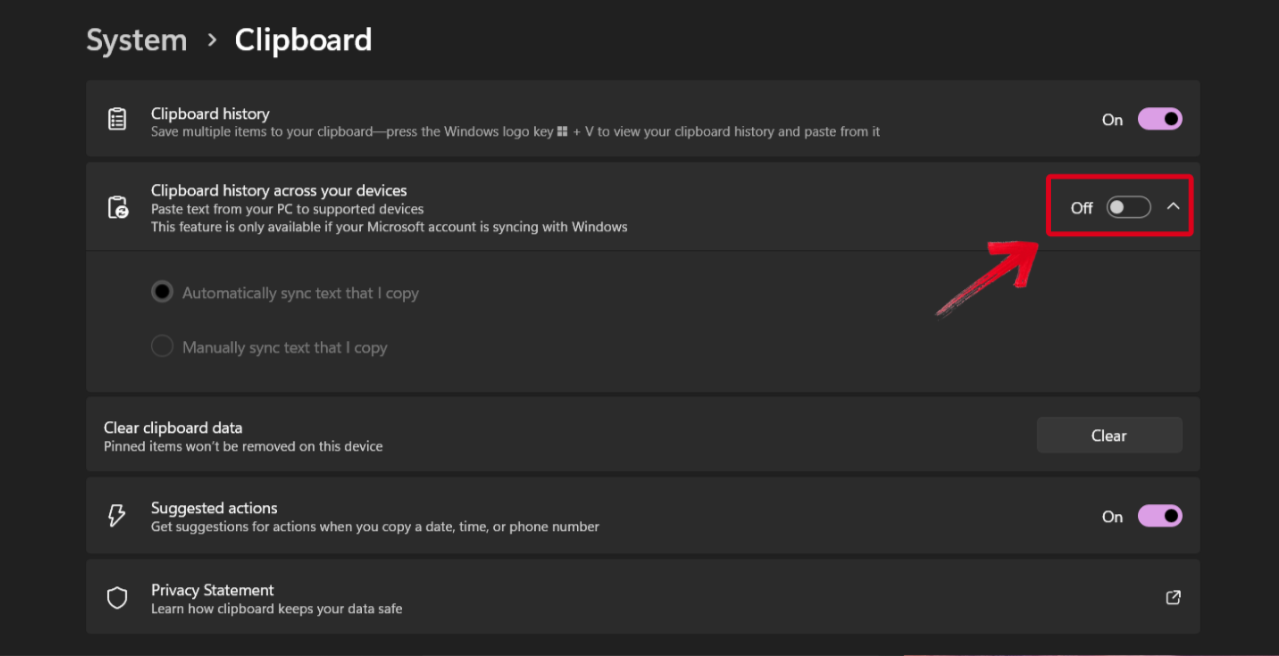1279x656 pixels.
Task: Click the lightning icon beside Suggested actions
Action: [117, 515]
